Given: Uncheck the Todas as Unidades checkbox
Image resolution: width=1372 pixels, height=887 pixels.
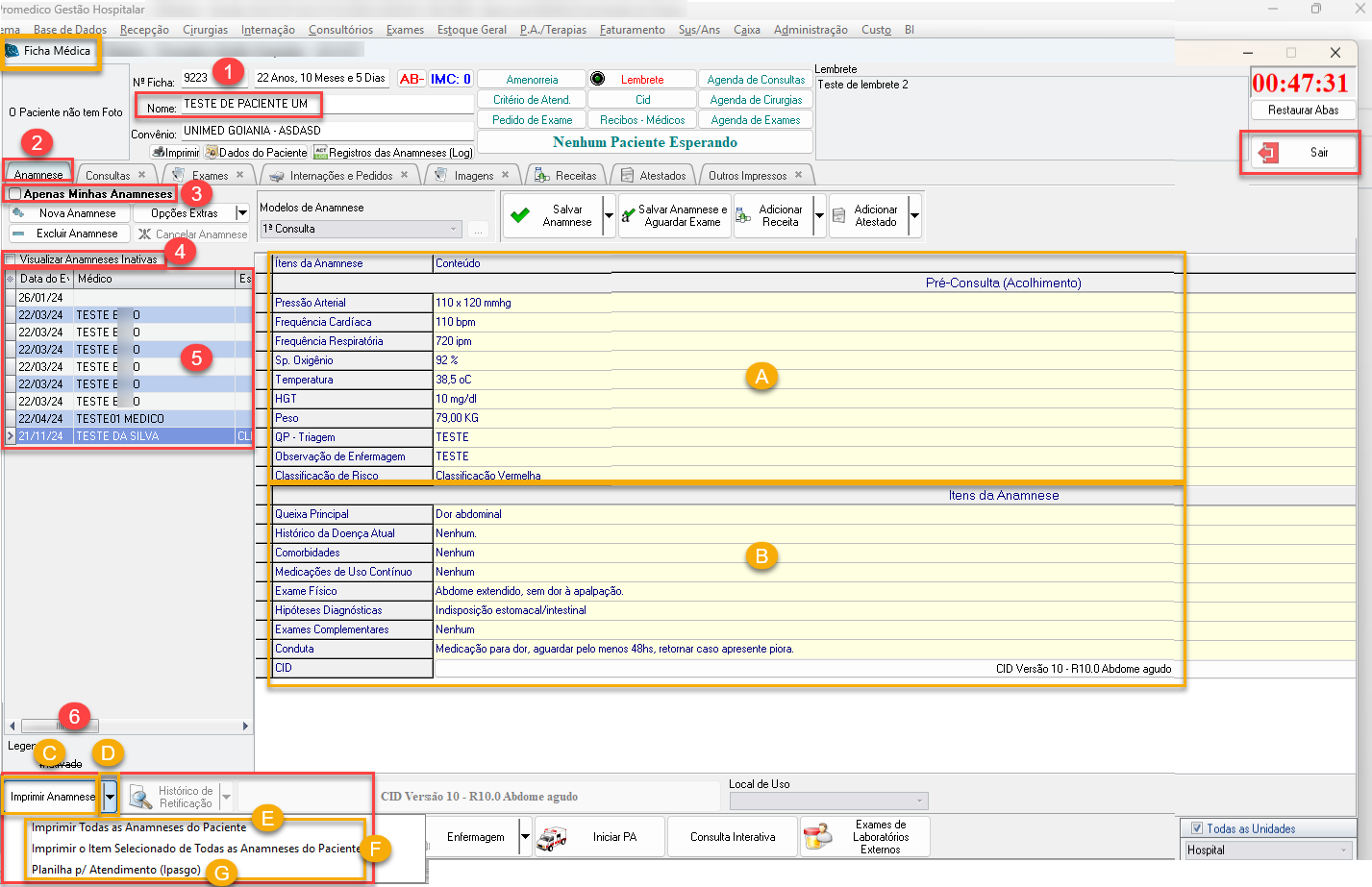Looking at the screenshot, I should click(x=1197, y=828).
